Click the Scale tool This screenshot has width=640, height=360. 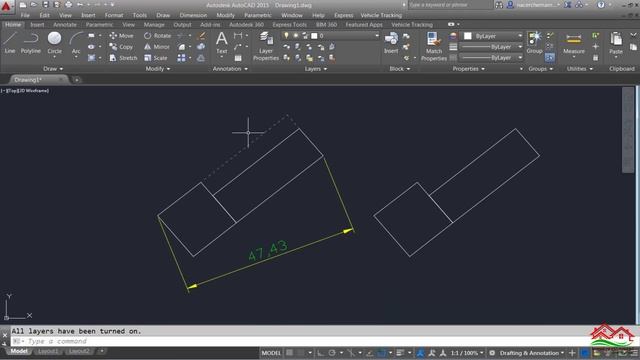(156, 58)
